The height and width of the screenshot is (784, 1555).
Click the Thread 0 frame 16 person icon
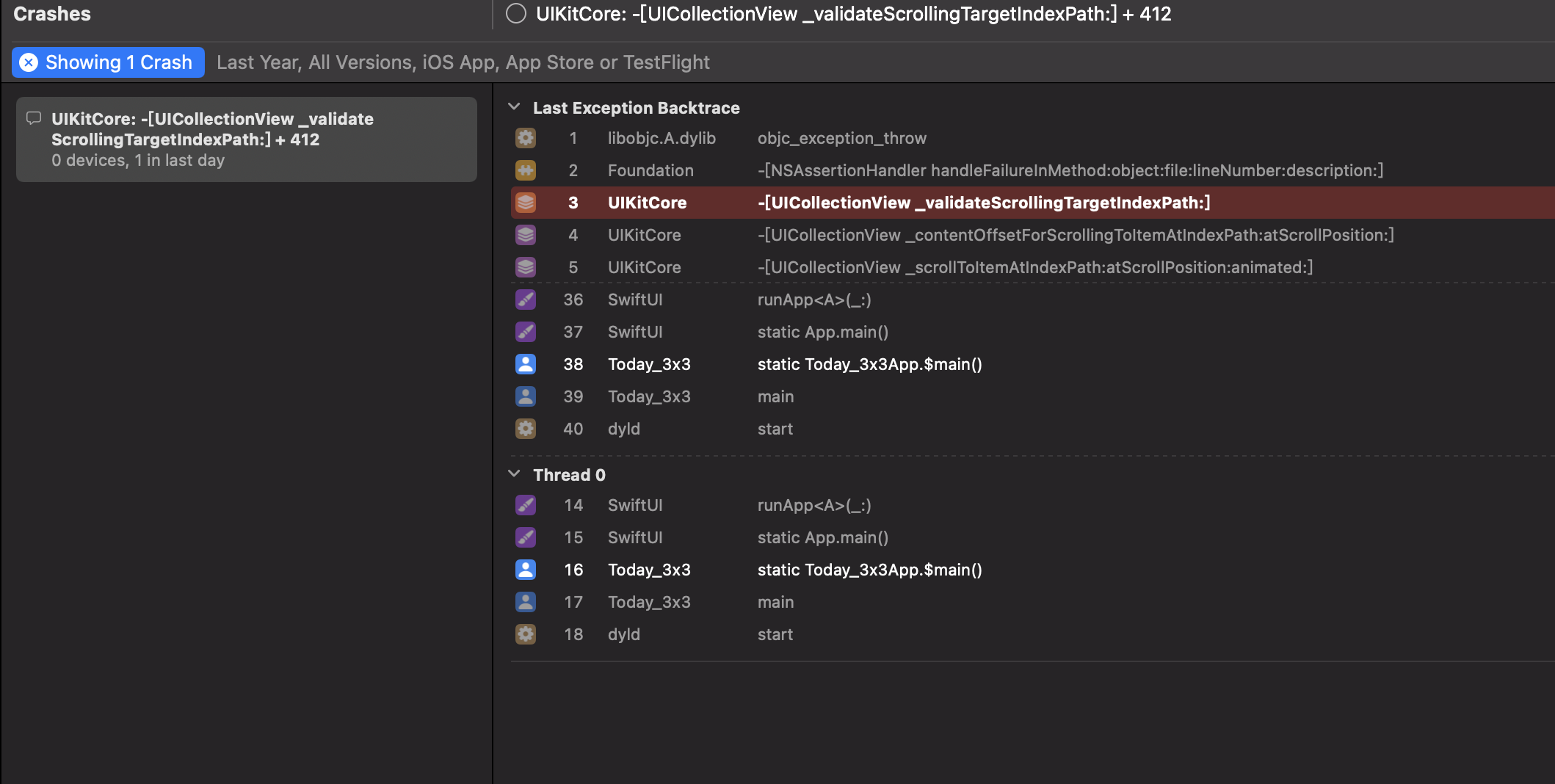coord(526,570)
